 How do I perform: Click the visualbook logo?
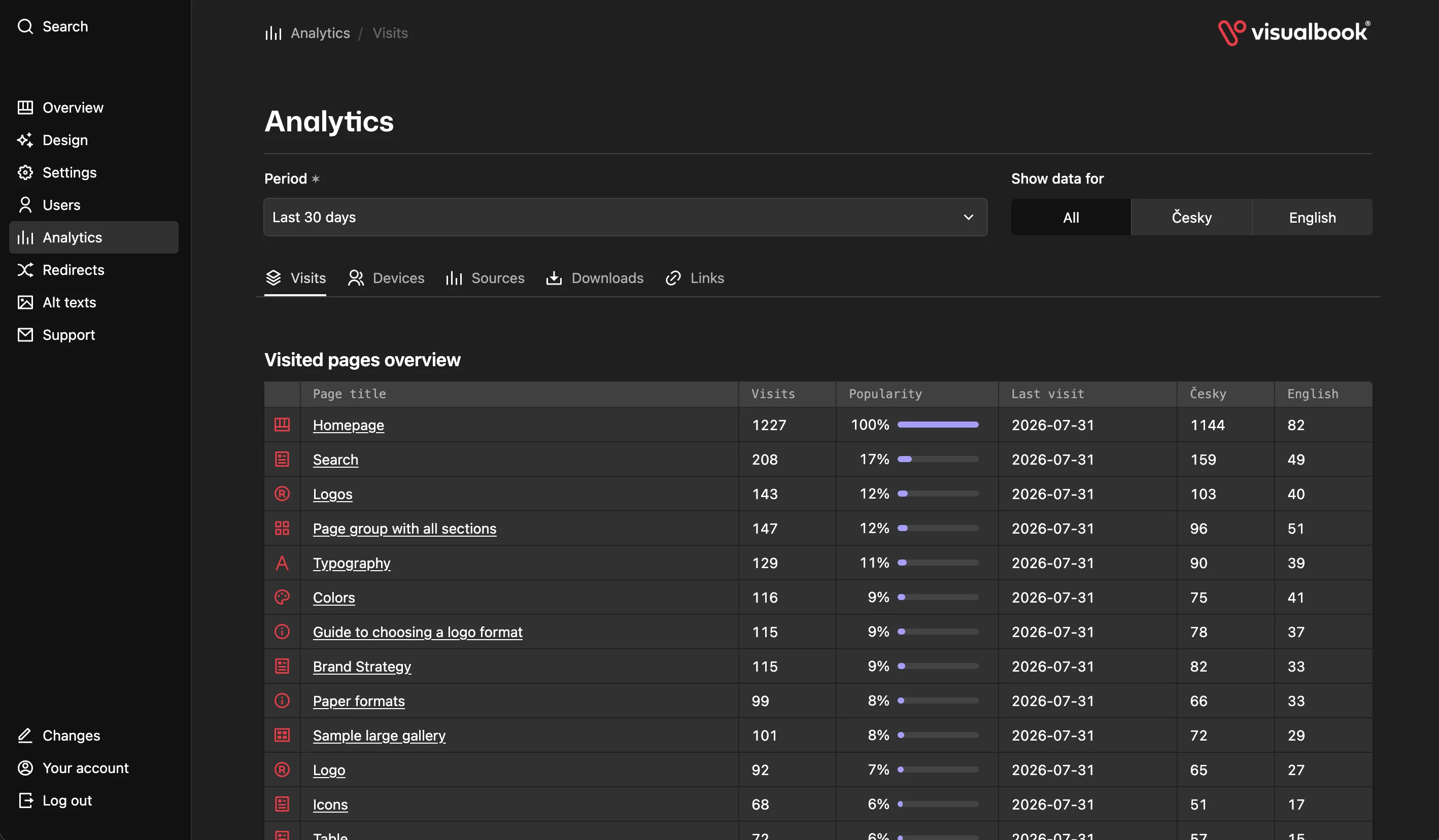coord(1294,32)
